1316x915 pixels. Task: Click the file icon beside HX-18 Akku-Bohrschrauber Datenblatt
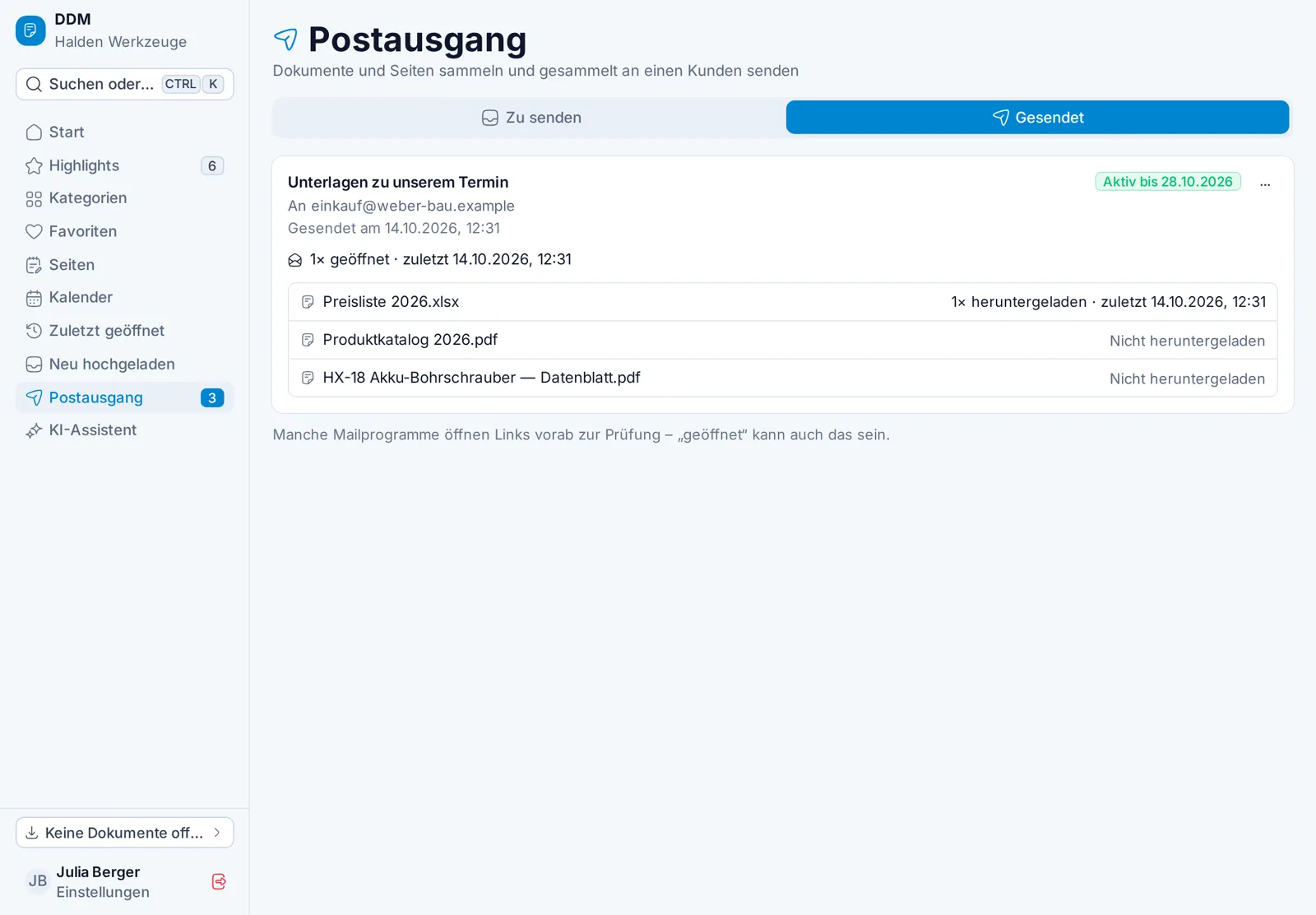point(308,378)
